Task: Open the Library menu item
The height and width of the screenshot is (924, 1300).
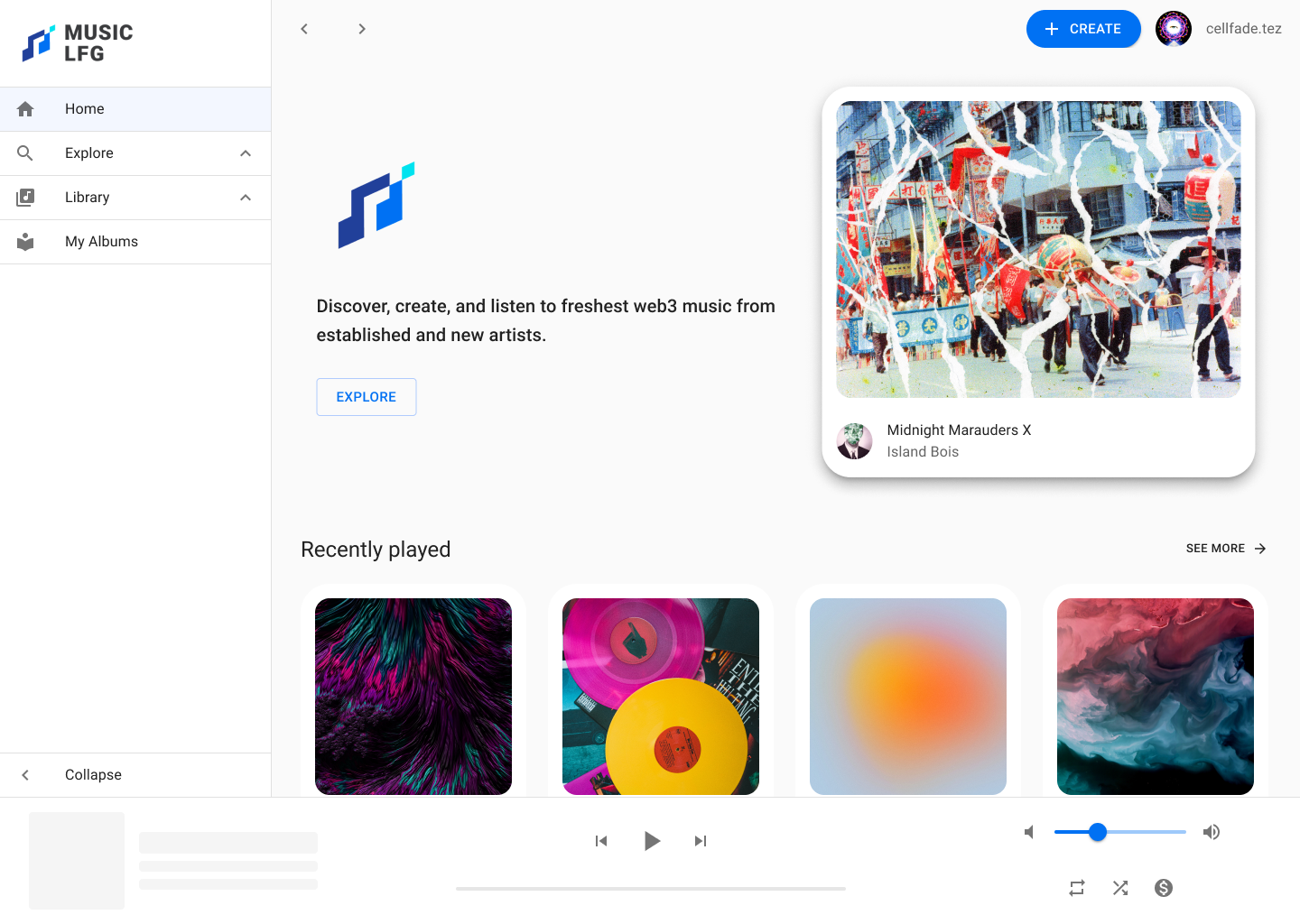Action: tap(135, 198)
